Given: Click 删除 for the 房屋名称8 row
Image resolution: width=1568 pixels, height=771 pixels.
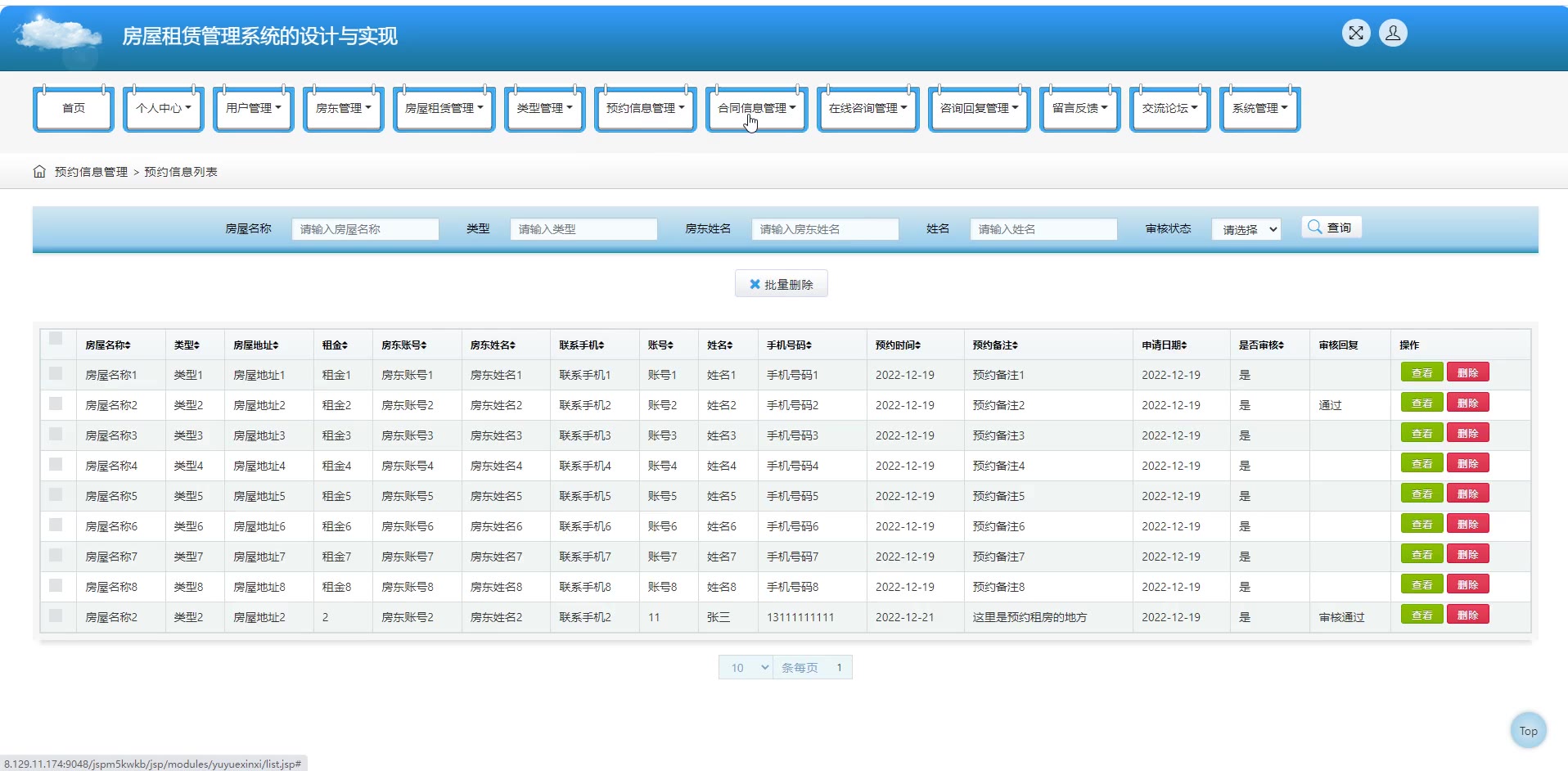Looking at the screenshot, I should coord(1468,584).
